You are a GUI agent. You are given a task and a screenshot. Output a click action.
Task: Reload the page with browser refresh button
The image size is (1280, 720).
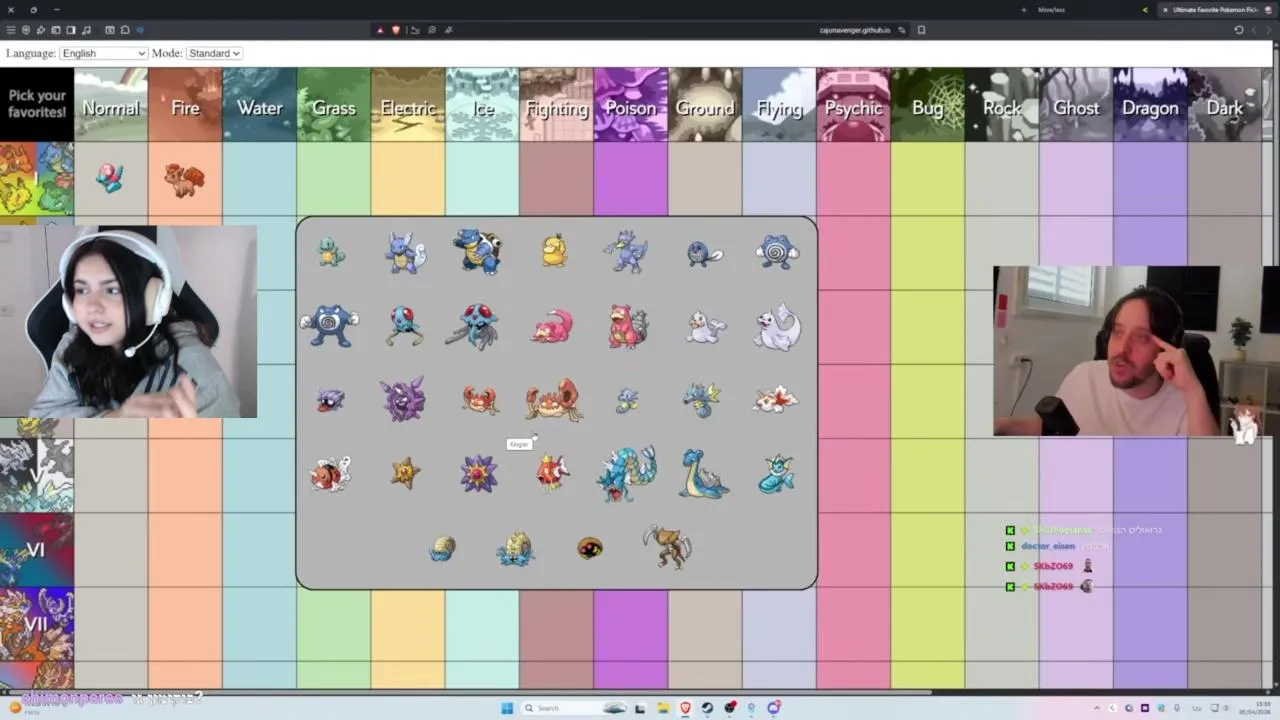point(1238,30)
